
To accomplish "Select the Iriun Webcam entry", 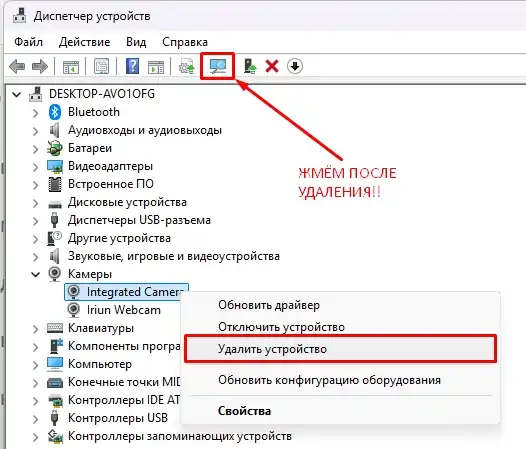I will point(124,310).
